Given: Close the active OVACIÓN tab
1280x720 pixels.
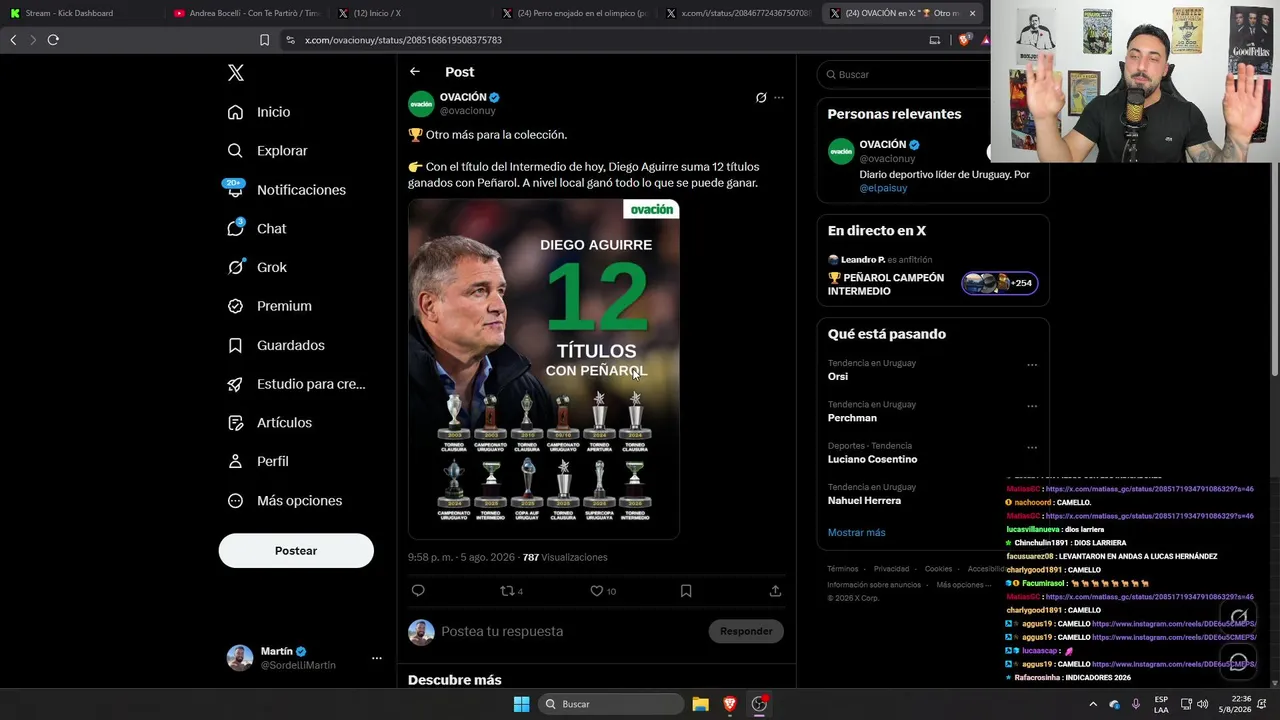Looking at the screenshot, I should [972, 13].
